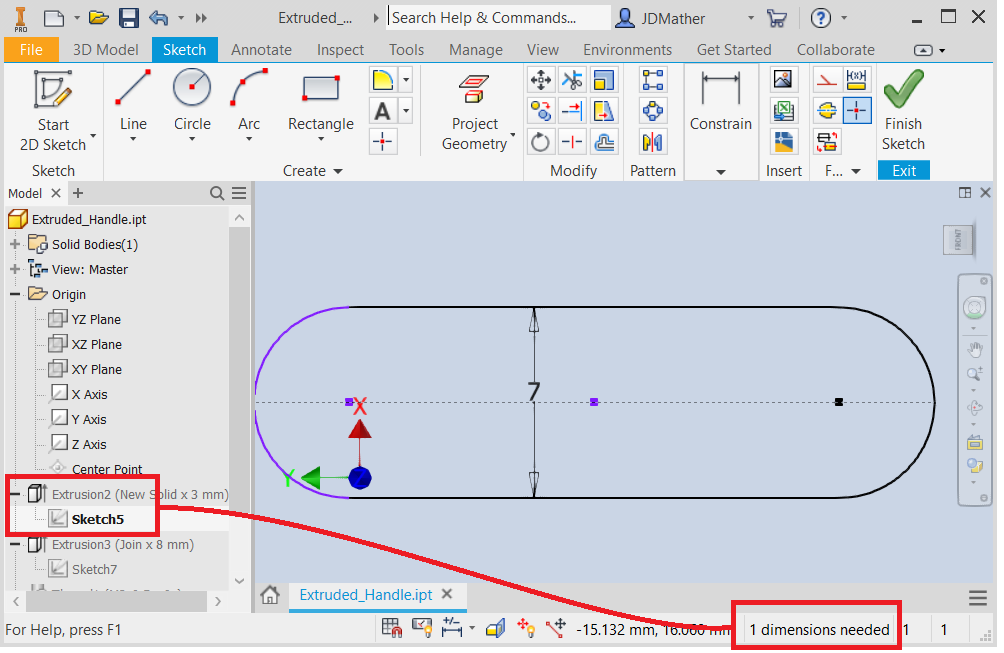The image size is (1004, 653).
Task: Open user JDMather account dropdown
Action: pyautogui.click(x=750, y=18)
